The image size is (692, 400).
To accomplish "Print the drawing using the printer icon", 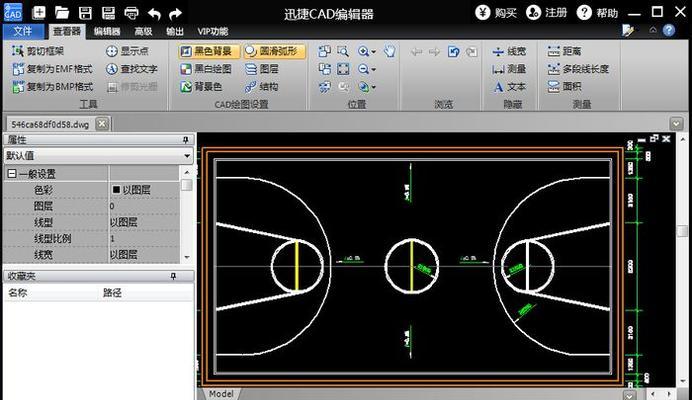I will [x=132, y=13].
